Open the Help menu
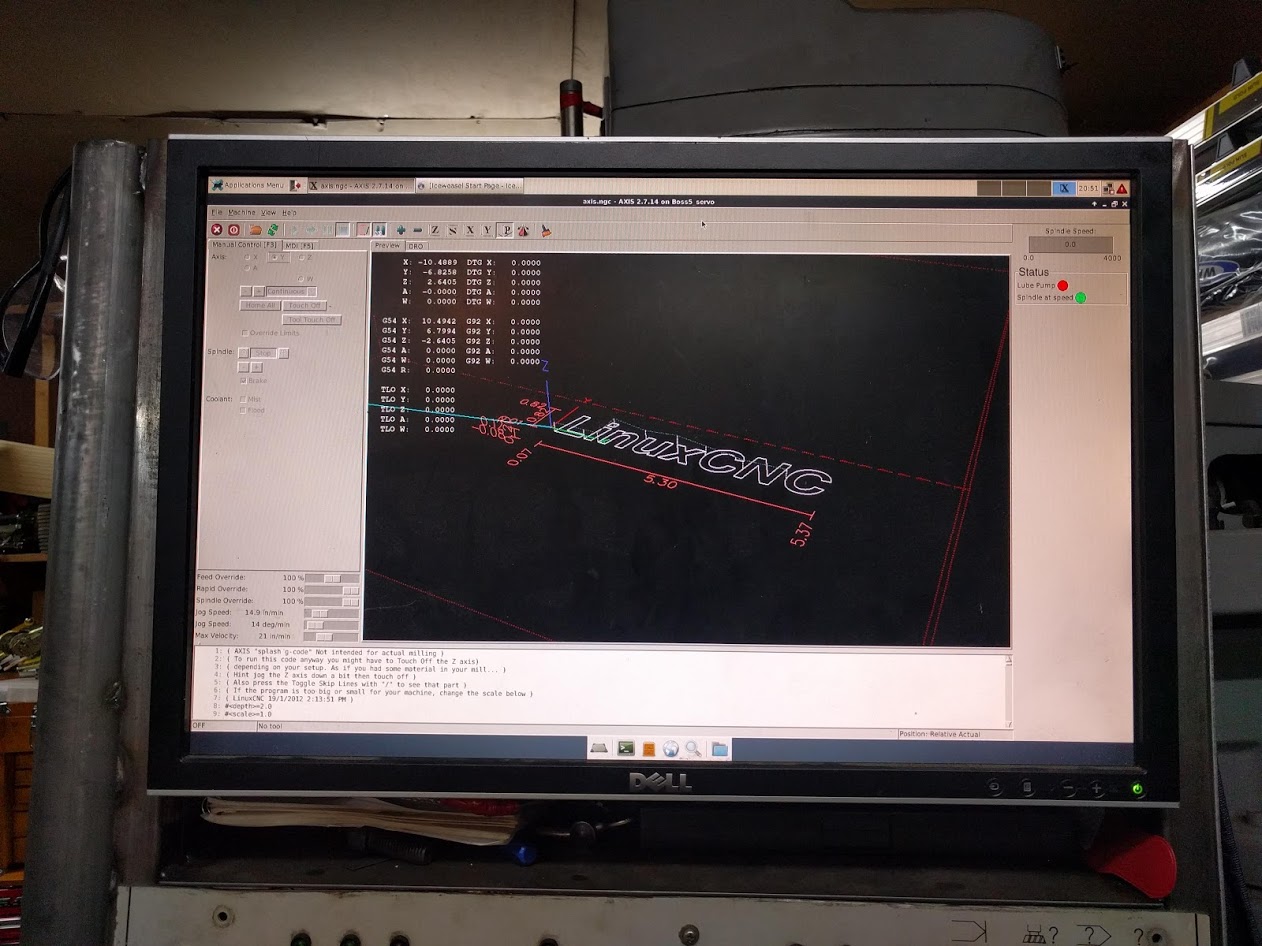Viewport: 1262px width, 946px height. point(289,212)
